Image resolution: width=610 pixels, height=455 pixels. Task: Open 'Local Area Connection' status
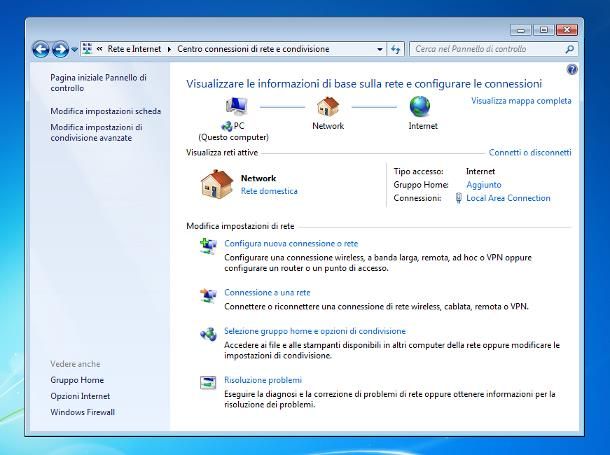(508, 198)
